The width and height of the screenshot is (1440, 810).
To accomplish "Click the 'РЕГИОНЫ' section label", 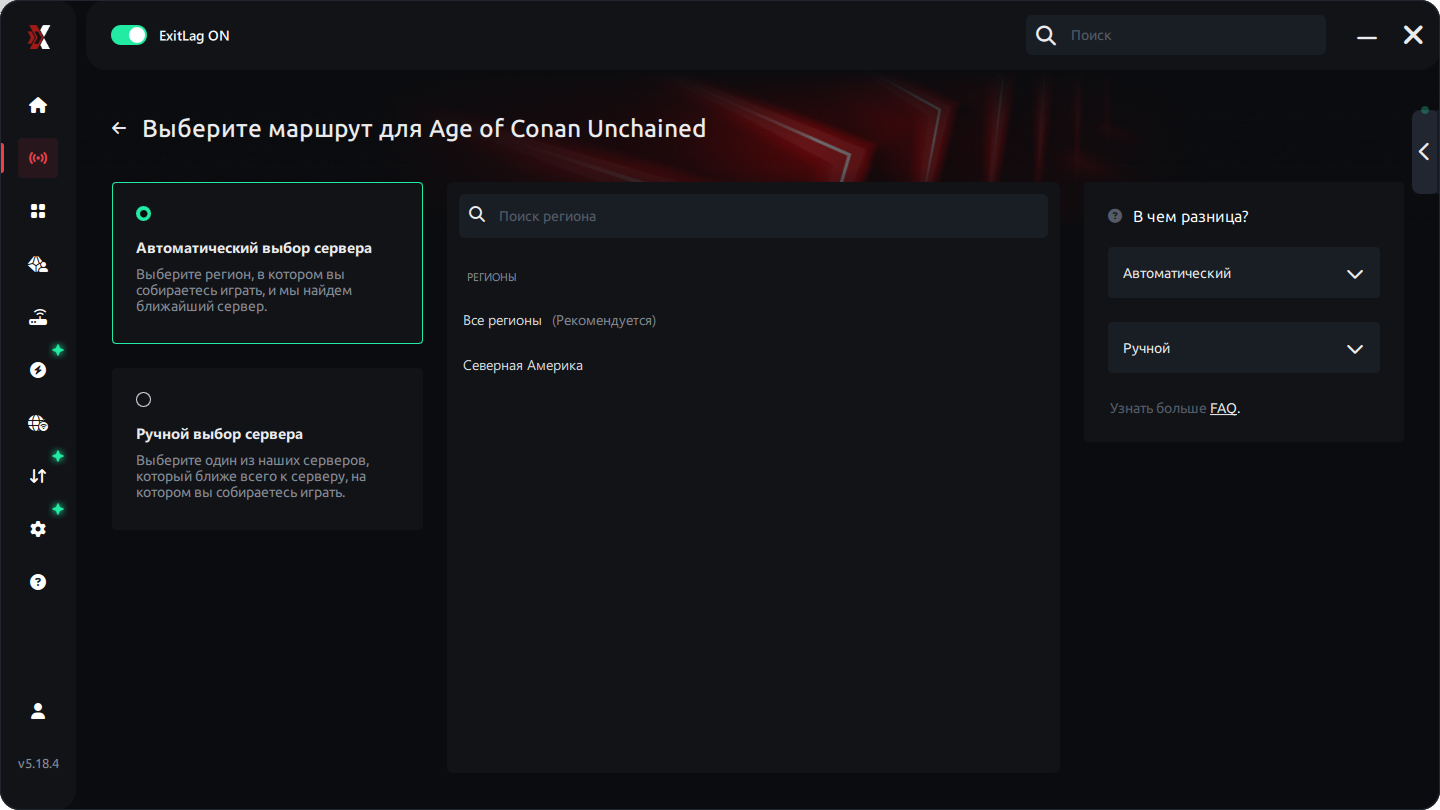I will click(492, 277).
